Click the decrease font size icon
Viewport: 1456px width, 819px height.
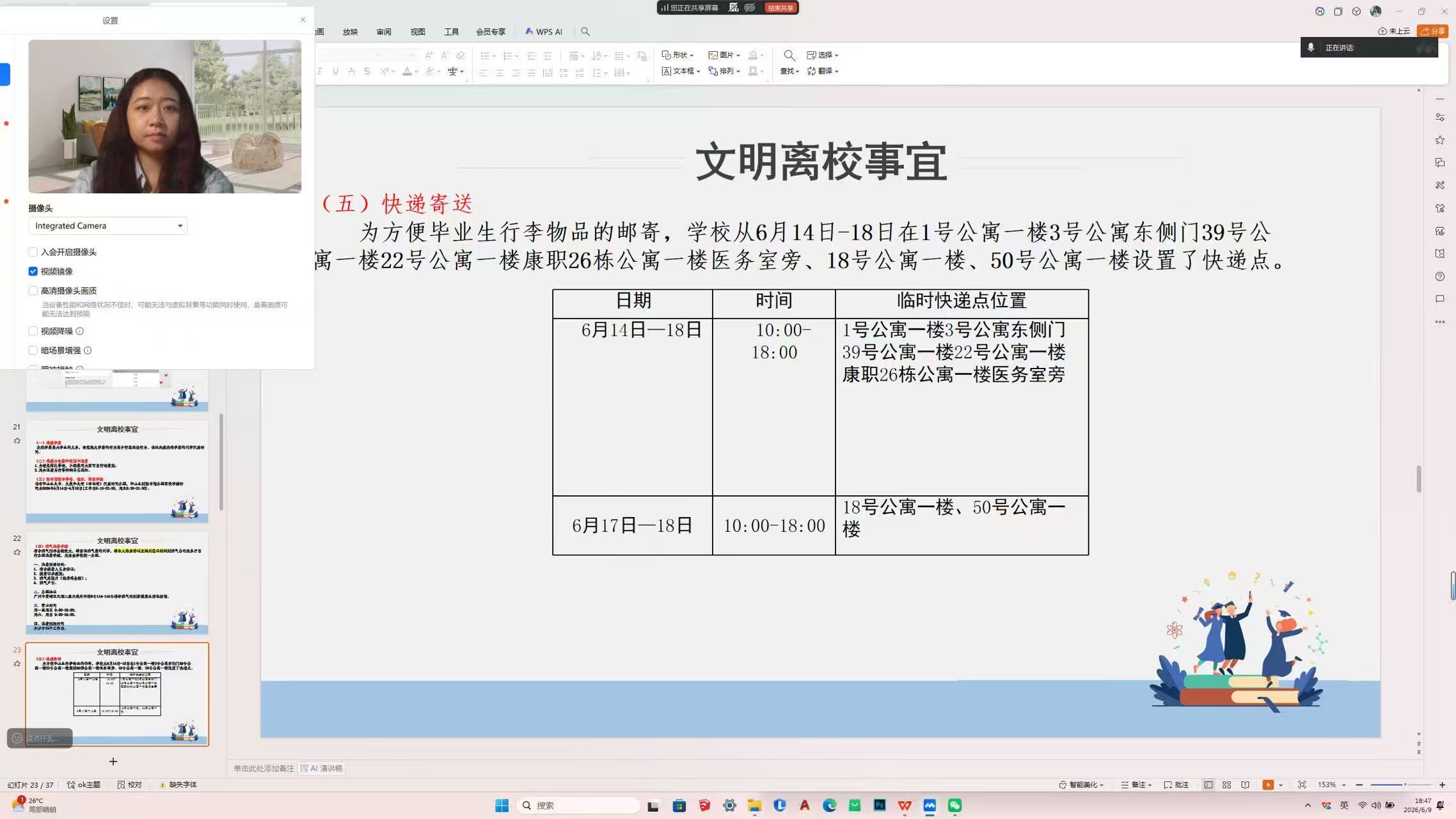(444, 56)
